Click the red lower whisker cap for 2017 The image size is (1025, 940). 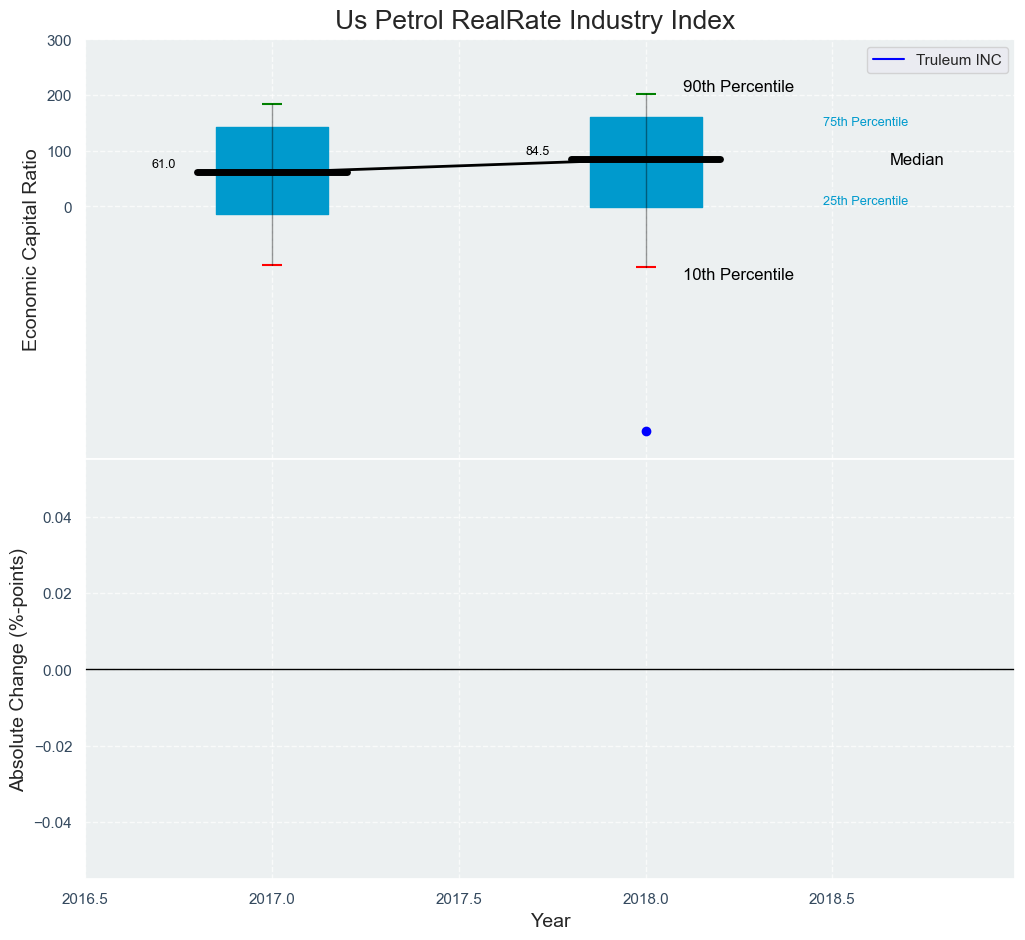pos(272,265)
